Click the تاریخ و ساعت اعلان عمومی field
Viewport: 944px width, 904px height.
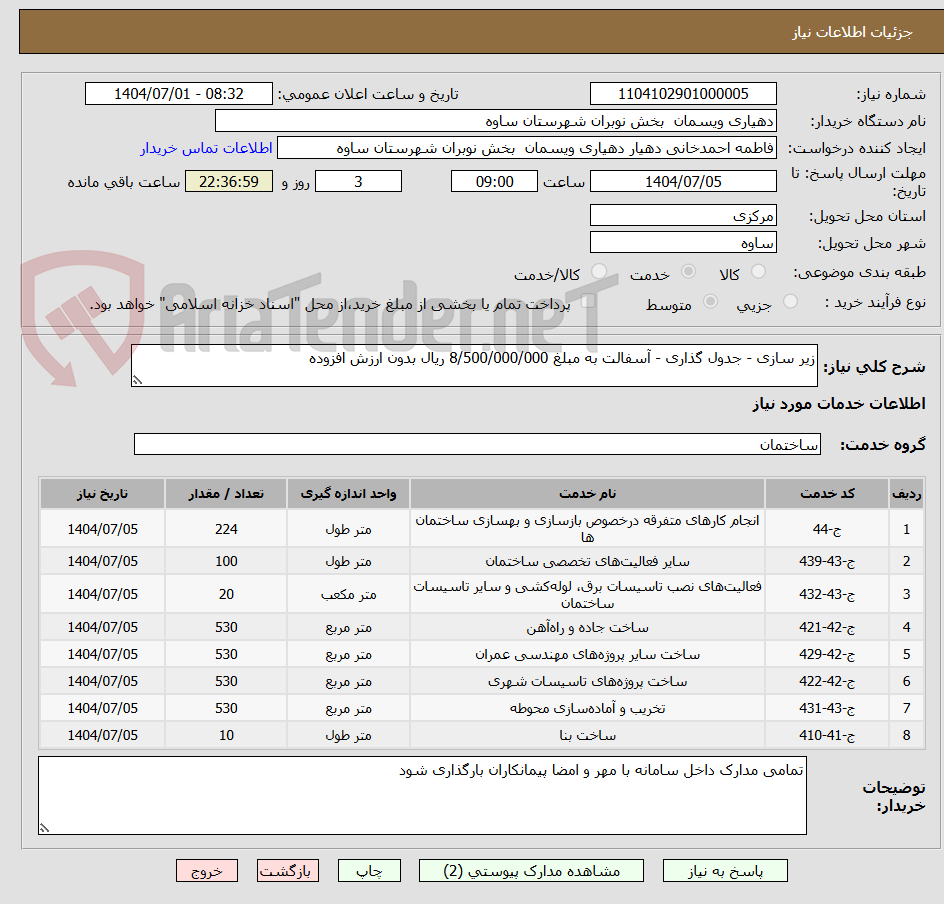pyautogui.click(x=180, y=93)
